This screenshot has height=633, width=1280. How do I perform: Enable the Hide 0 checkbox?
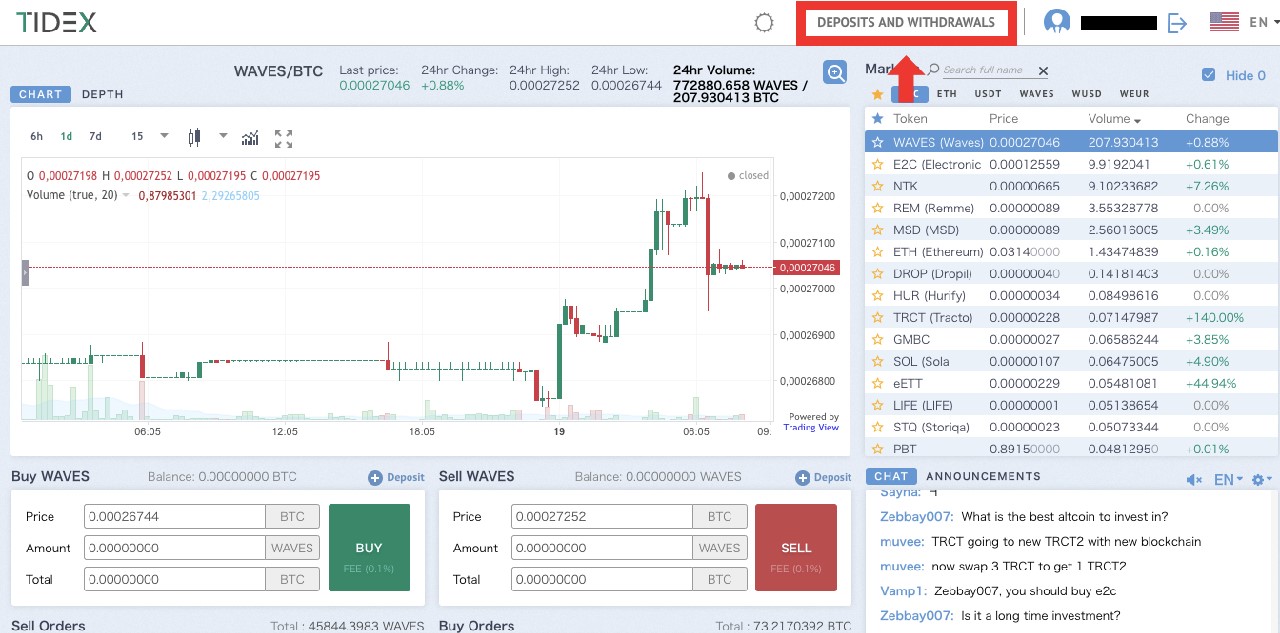[x=1209, y=74]
